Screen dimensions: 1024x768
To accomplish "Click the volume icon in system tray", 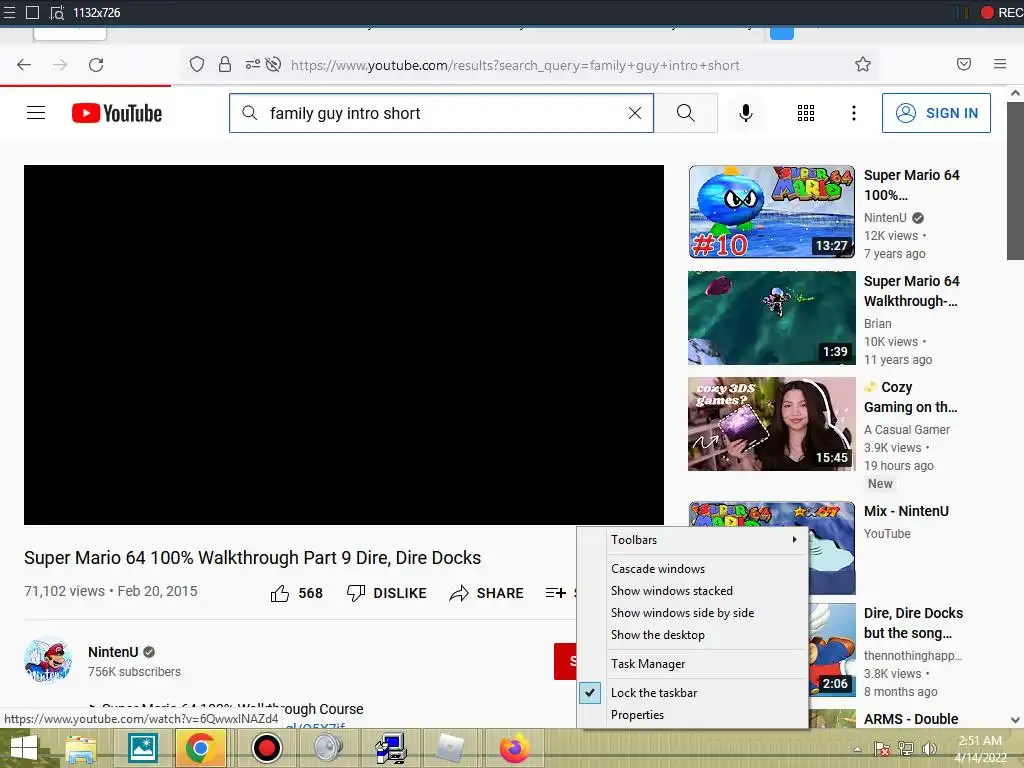I will tap(929, 749).
